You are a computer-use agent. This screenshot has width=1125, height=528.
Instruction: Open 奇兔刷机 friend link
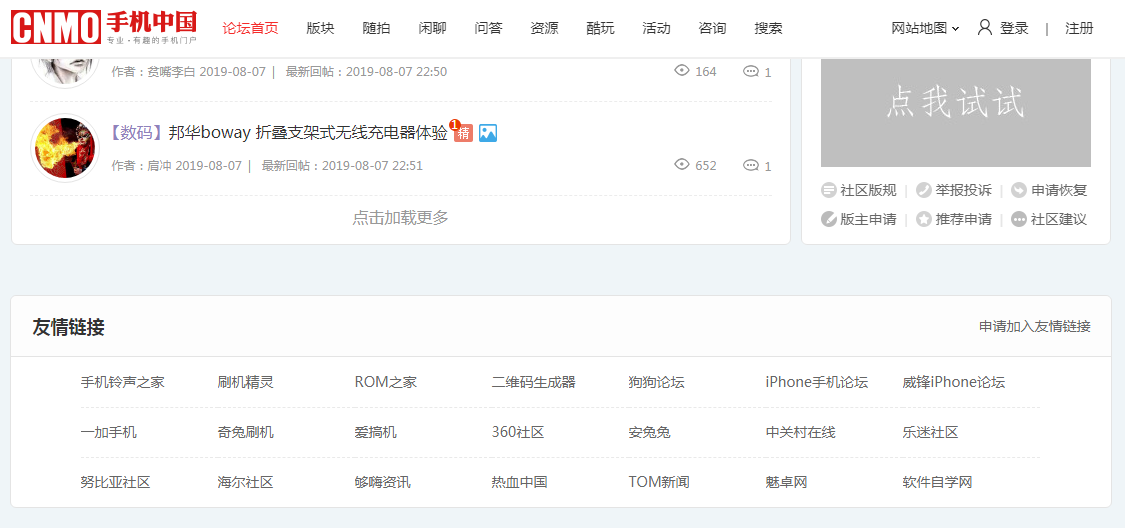(x=245, y=433)
